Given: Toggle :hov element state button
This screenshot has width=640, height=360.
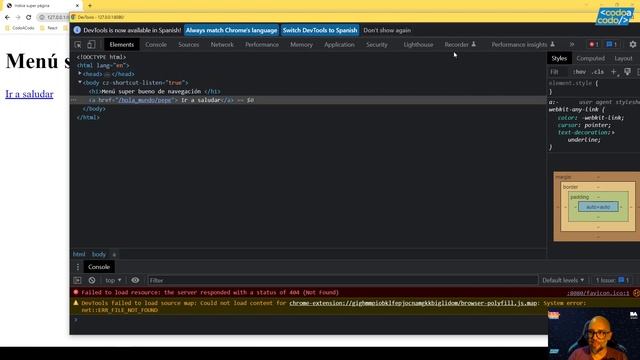Looking at the screenshot, I should 579,72.
